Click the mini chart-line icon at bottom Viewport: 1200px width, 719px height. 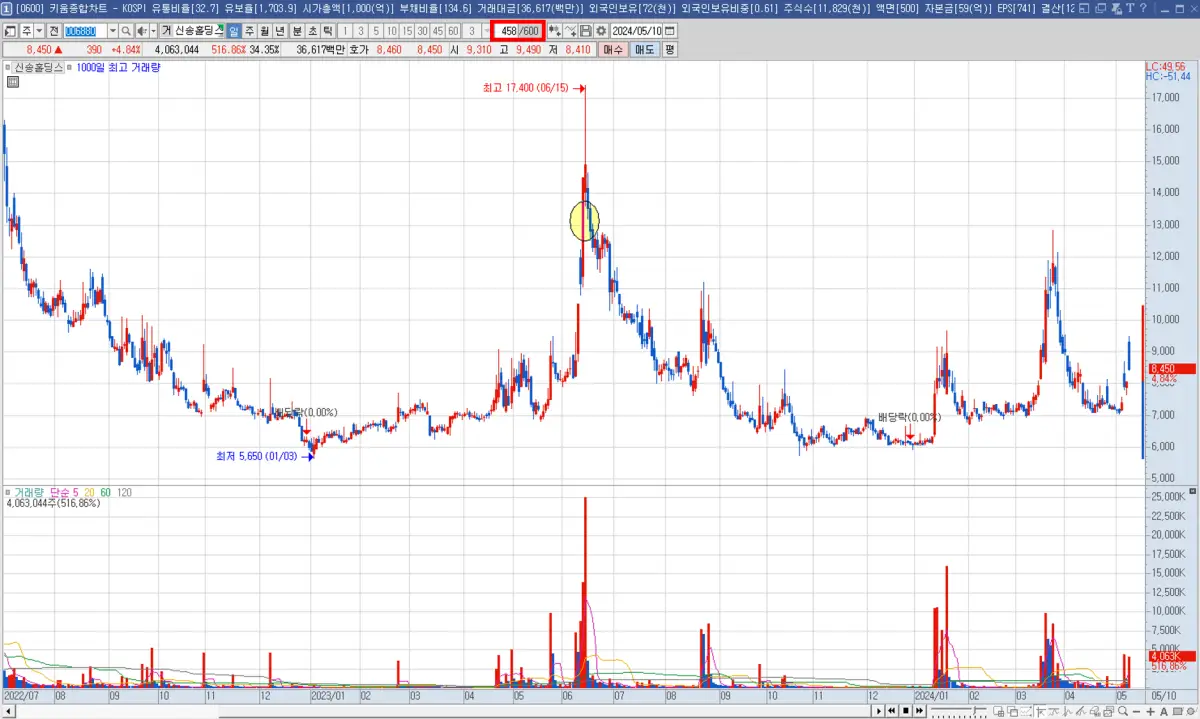click(1068, 711)
